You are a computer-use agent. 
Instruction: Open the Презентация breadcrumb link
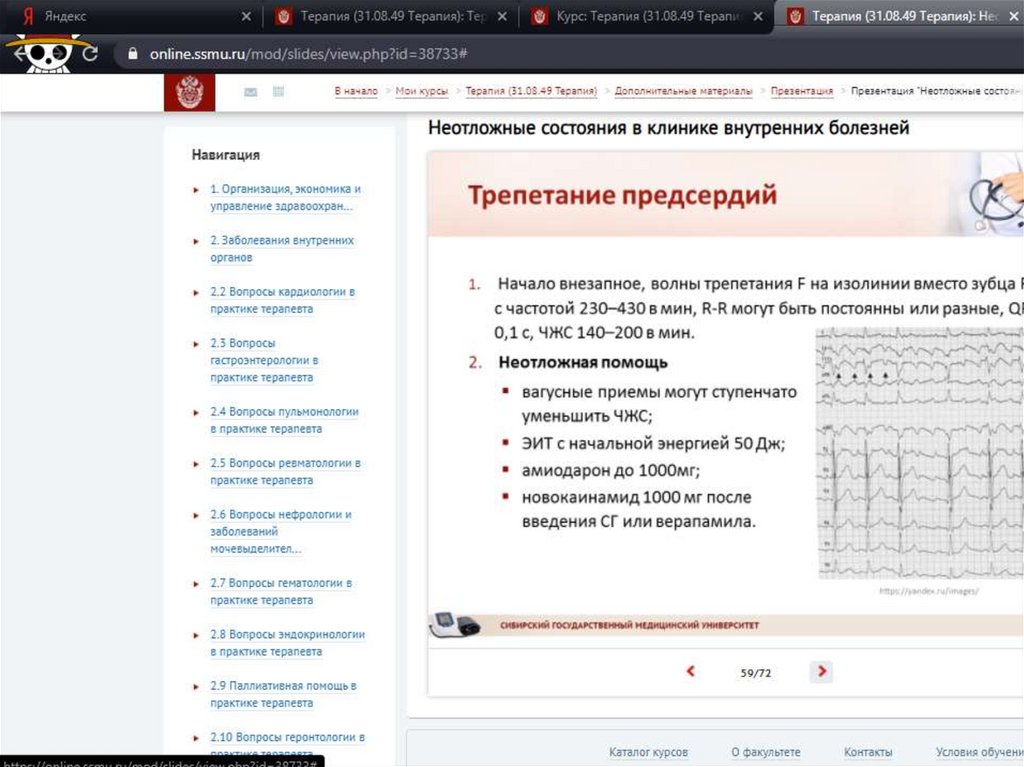802,91
